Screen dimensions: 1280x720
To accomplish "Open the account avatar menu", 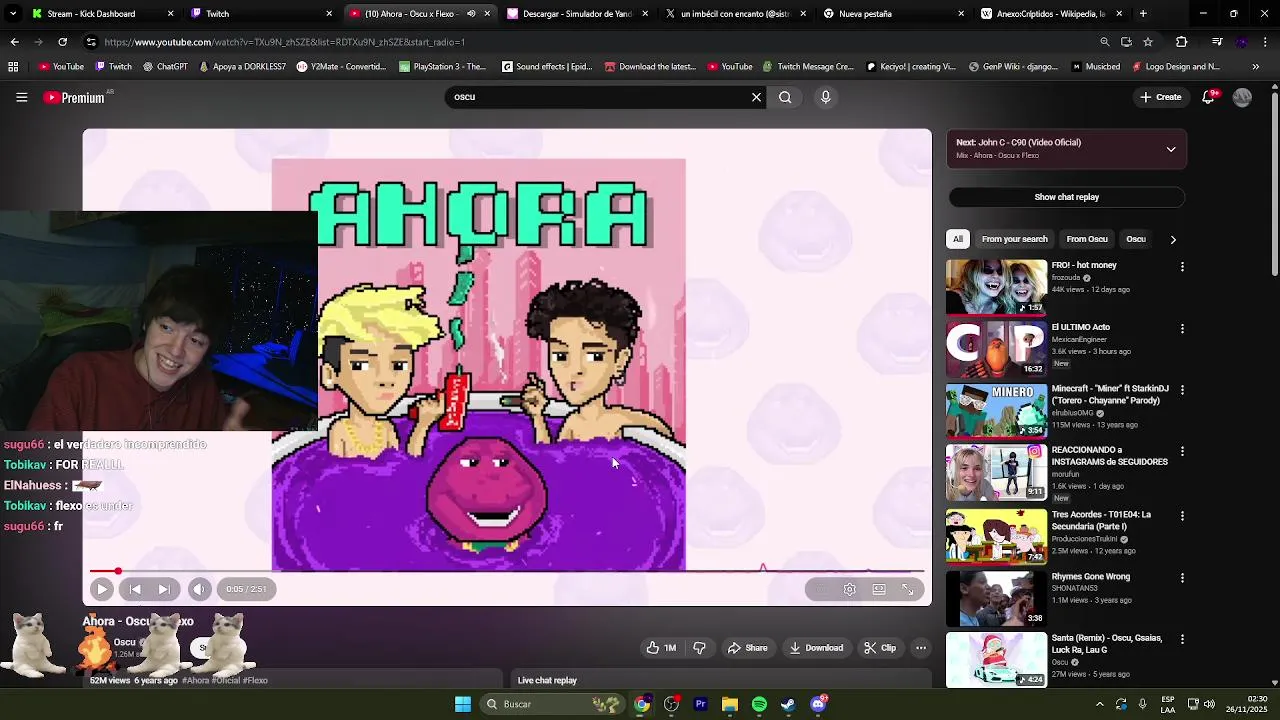I will click(1242, 97).
